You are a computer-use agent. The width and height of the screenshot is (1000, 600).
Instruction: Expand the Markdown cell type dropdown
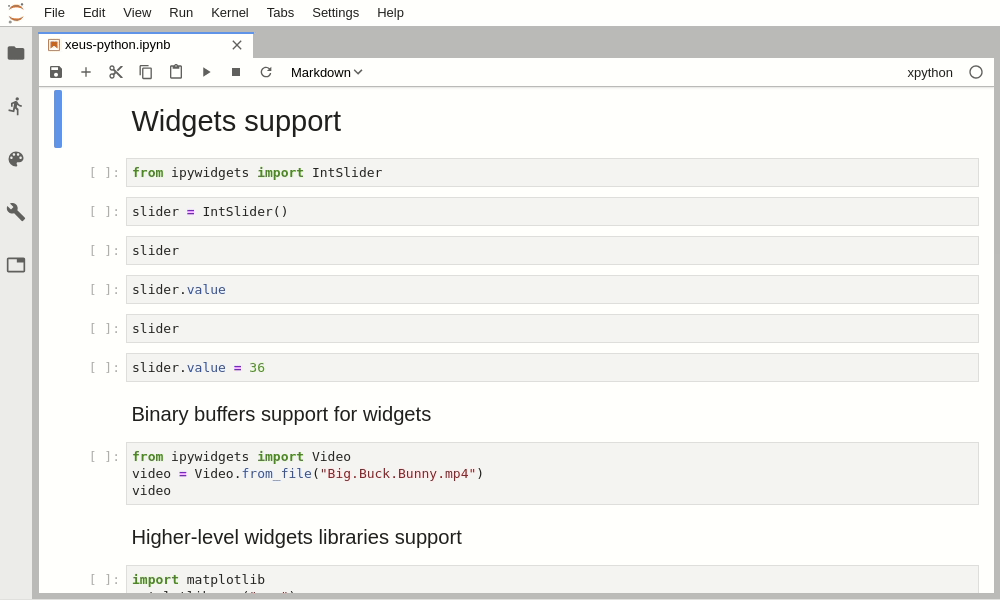(326, 72)
